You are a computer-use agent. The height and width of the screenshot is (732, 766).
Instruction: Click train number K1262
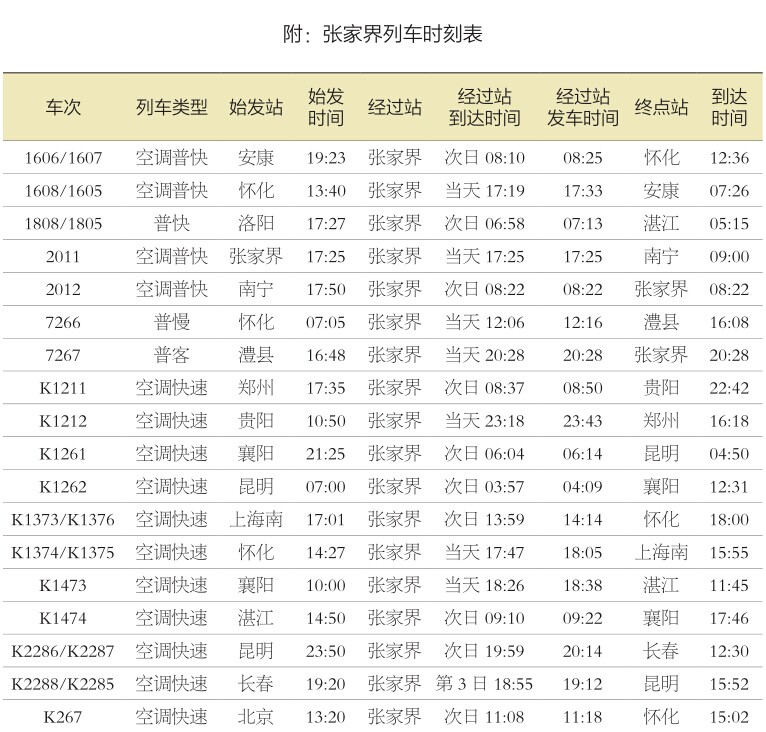click(63, 487)
